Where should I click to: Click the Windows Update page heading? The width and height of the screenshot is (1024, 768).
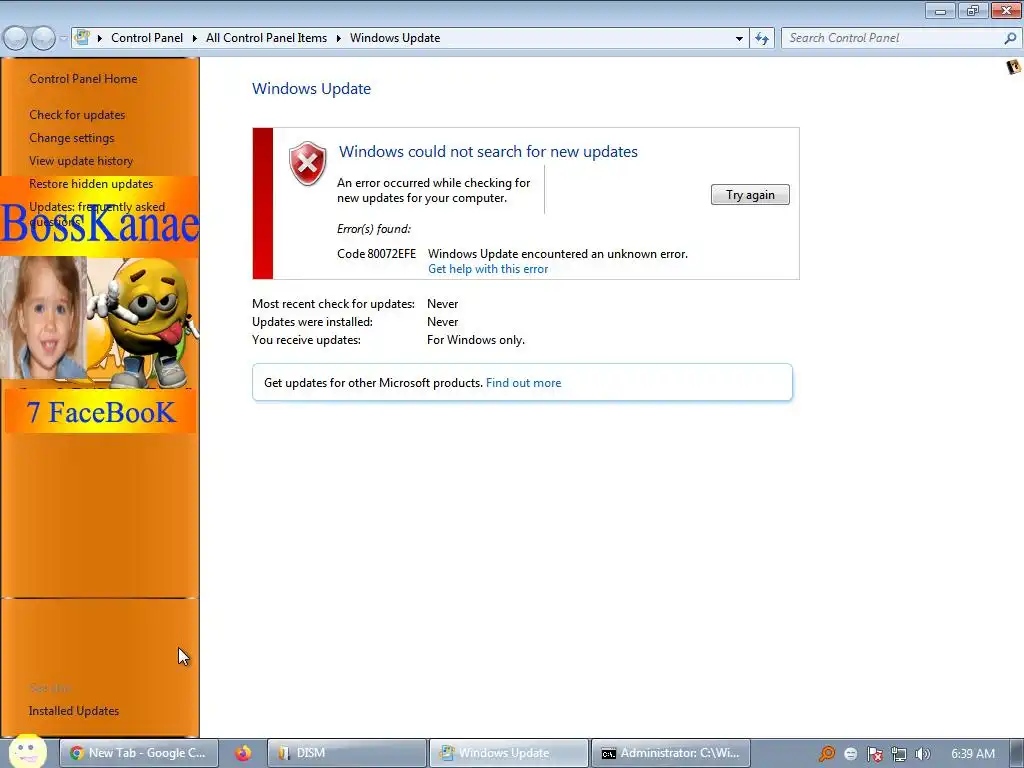coord(312,89)
